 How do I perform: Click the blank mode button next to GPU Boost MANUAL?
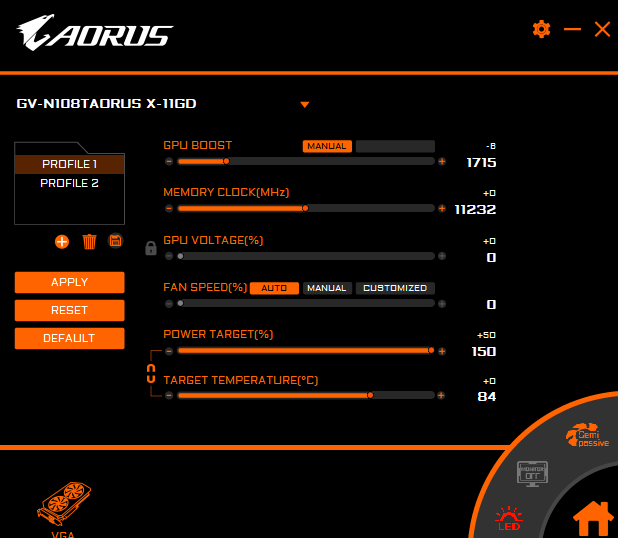click(395, 146)
